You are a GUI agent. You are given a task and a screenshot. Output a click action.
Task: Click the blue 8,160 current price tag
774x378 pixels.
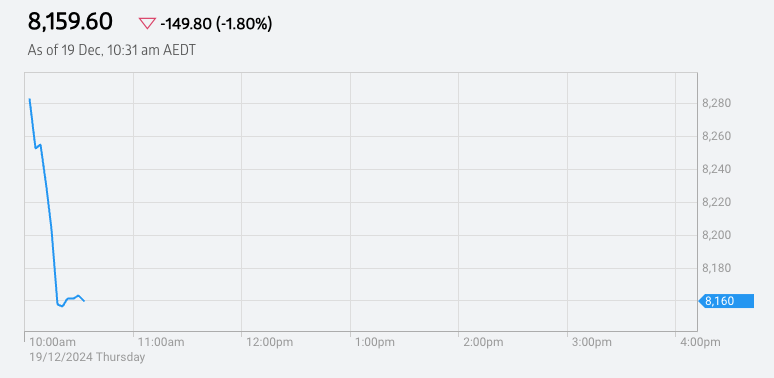(x=726, y=301)
